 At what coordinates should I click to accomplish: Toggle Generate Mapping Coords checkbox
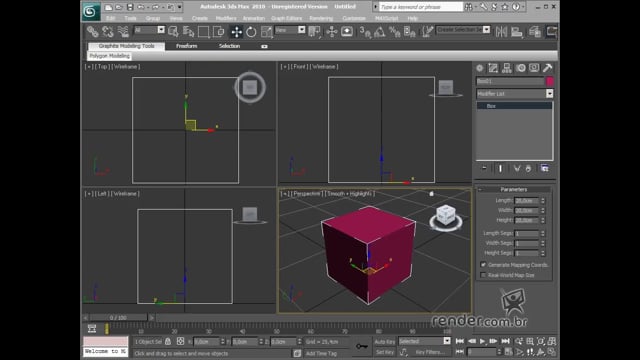coord(483,264)
